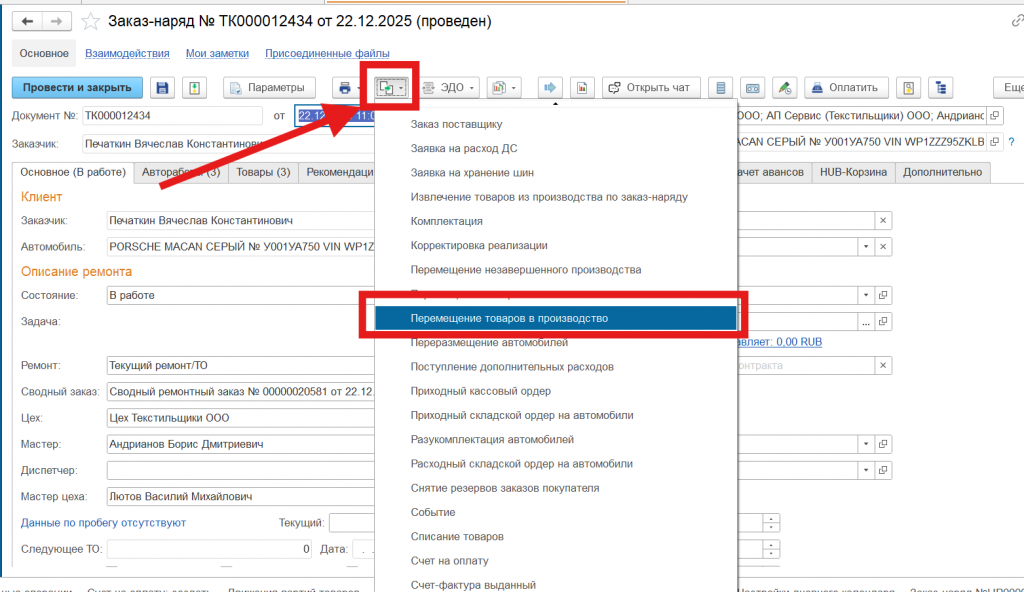
Task: Switch to the Товары (3) tab
Action: tap(263, 172)
